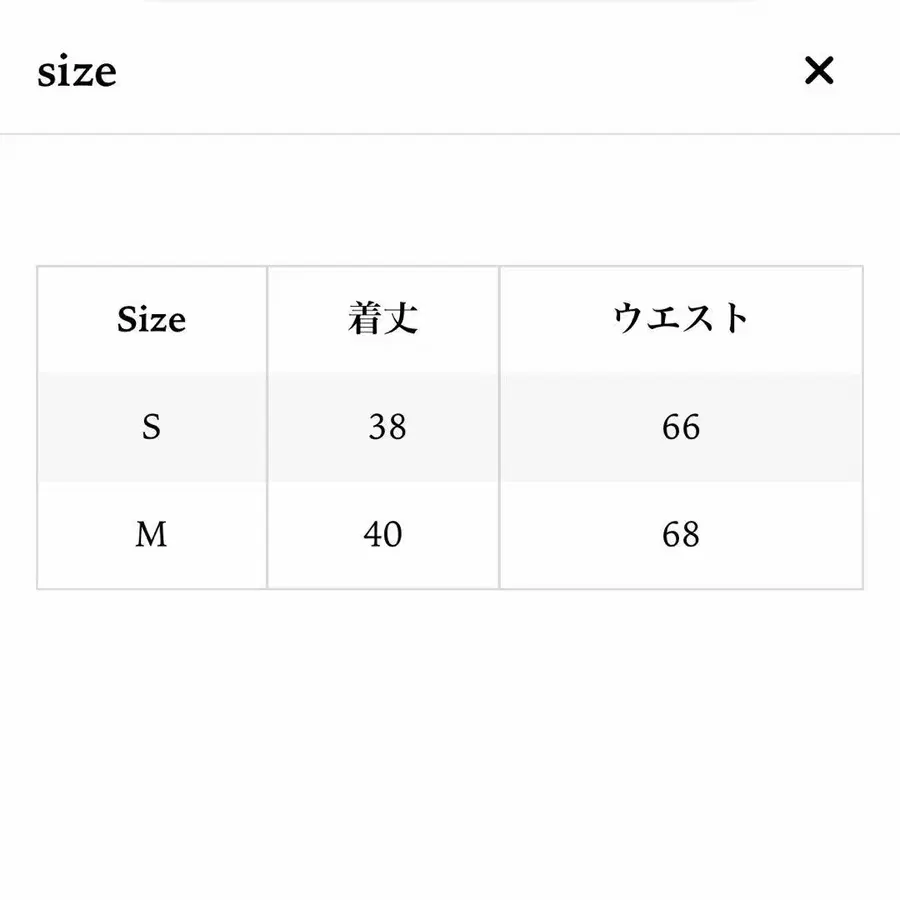Click the ウエスト column header
900x900 pixels.
click(683, 320)
